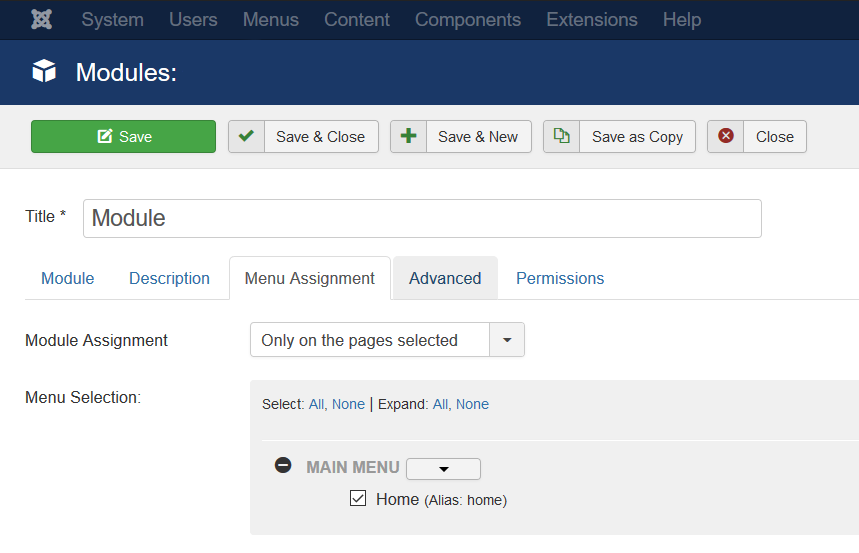
Task: Click the Save & New plus icon
Action: [x=408, y=137]
